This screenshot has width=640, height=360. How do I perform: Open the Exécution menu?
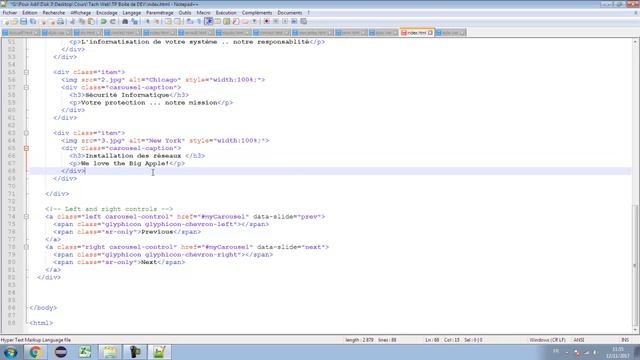pyautogui.click(x=226, y=13)
